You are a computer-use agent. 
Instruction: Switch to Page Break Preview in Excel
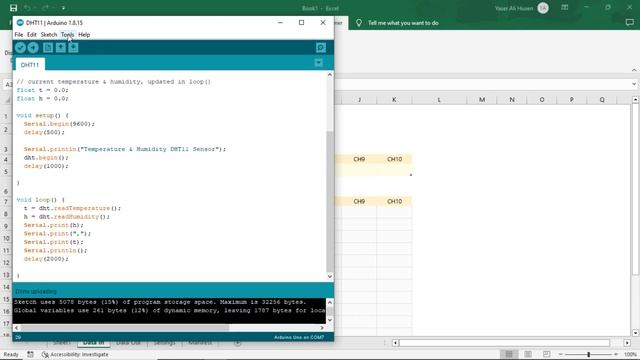click(x=547, y=354)
